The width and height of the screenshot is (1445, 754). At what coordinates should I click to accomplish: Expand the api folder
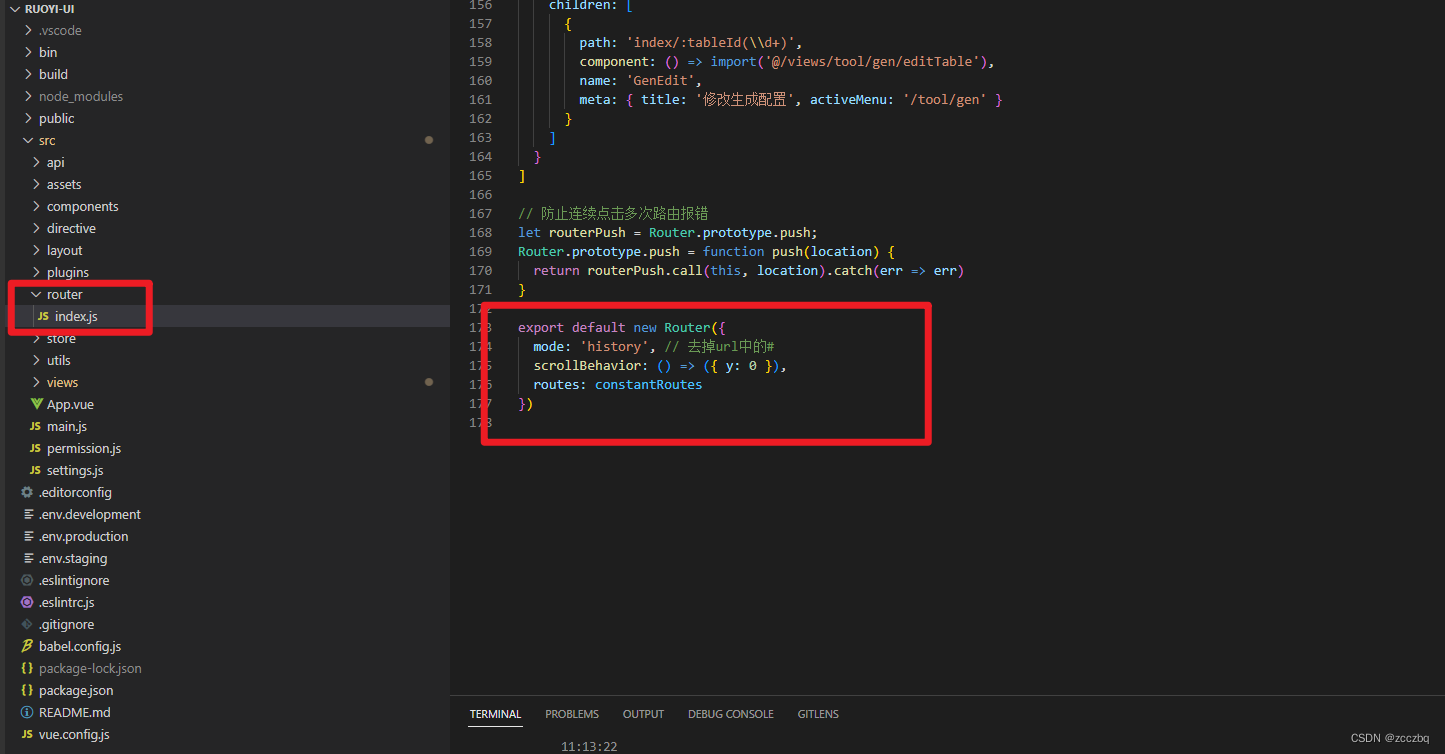pyautogui.click(x=36, y=162)
